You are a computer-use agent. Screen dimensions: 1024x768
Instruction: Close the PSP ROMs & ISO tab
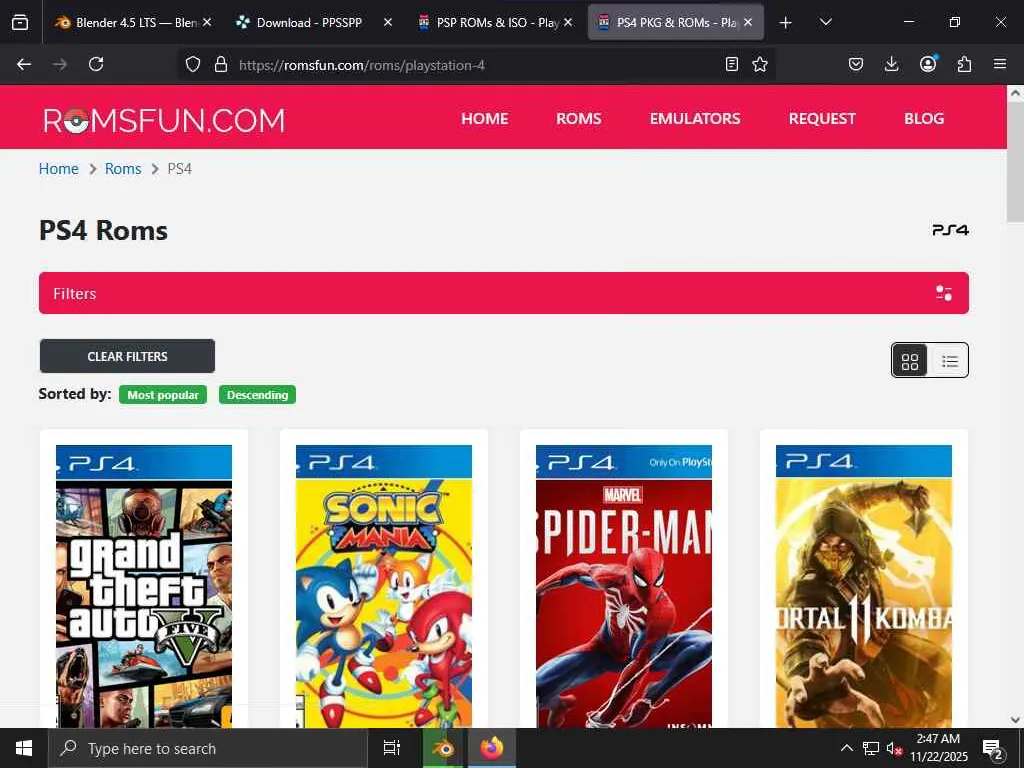568,22
